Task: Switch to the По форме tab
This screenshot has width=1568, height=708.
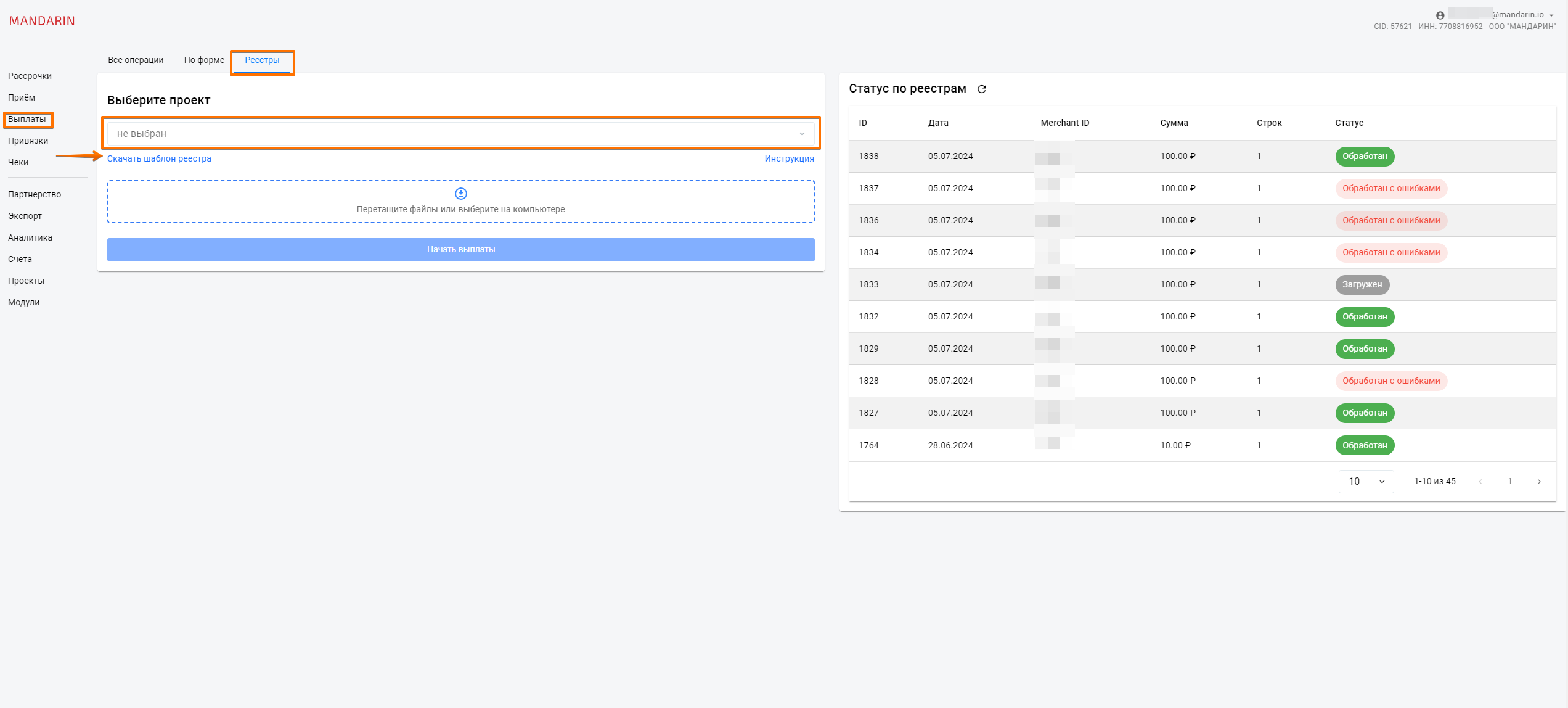Action: point(204,60)
